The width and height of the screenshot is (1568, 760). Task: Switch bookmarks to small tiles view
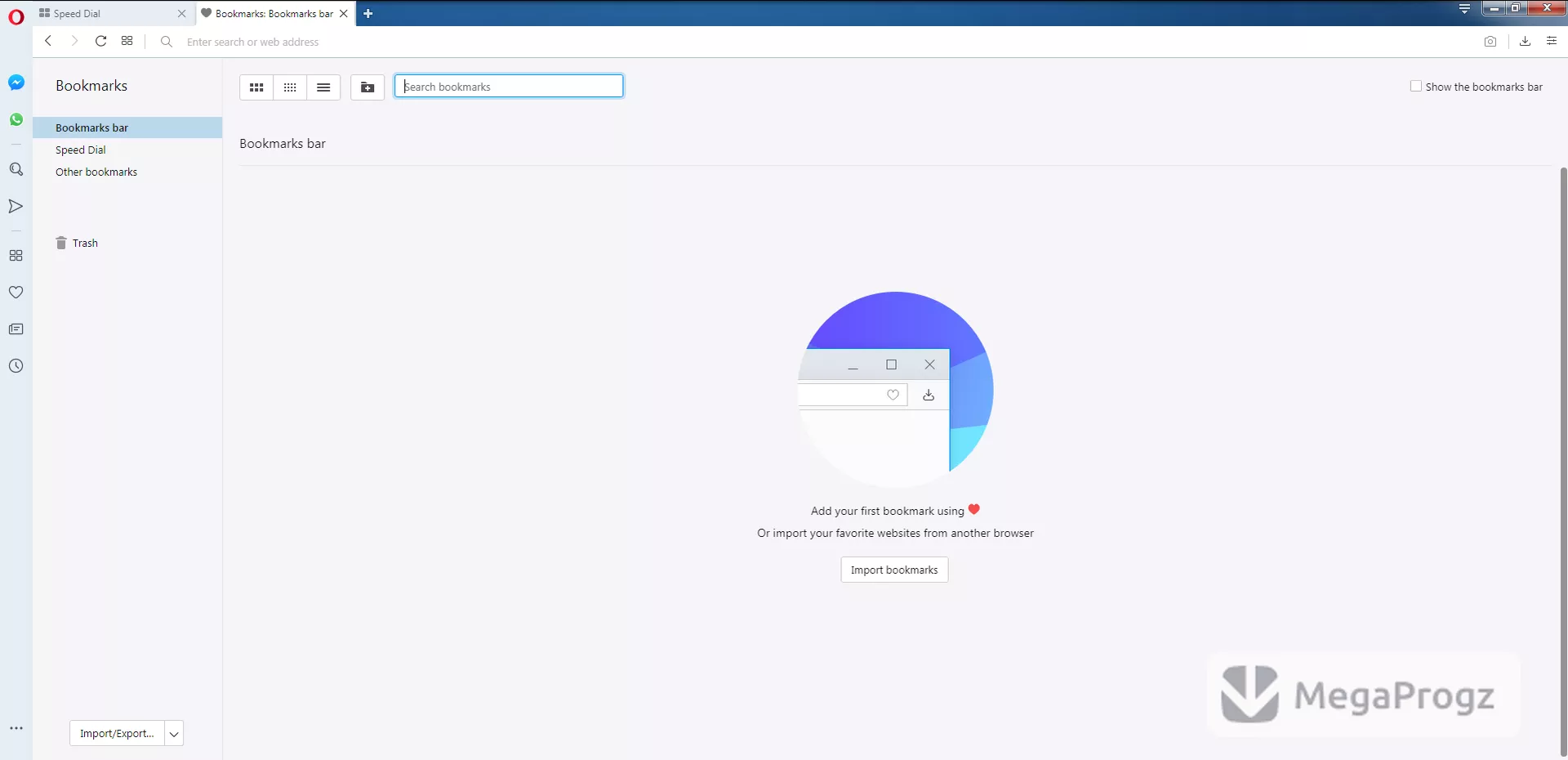point(290,87)
